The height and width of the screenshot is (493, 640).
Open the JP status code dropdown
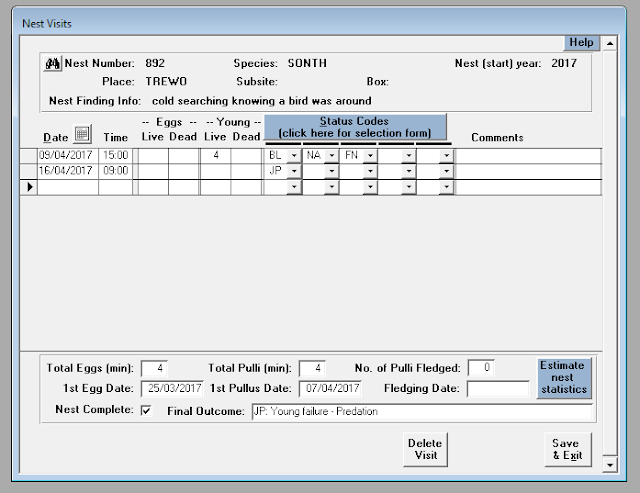(294, 171)
